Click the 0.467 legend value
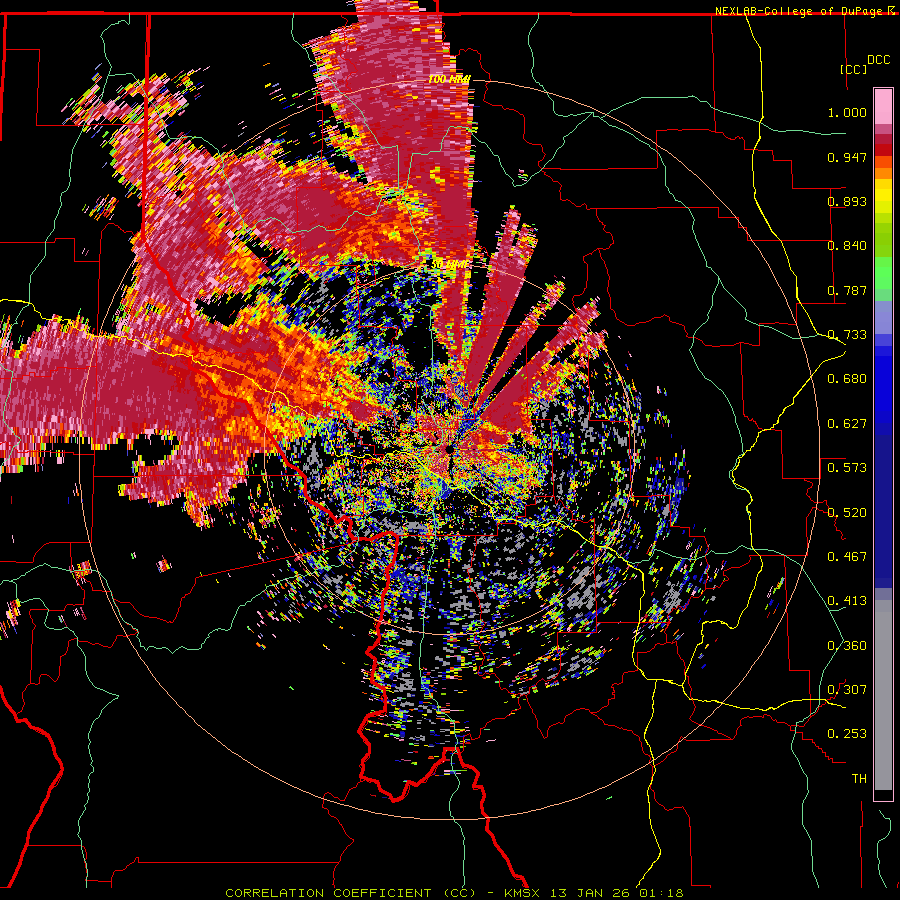 847,557
